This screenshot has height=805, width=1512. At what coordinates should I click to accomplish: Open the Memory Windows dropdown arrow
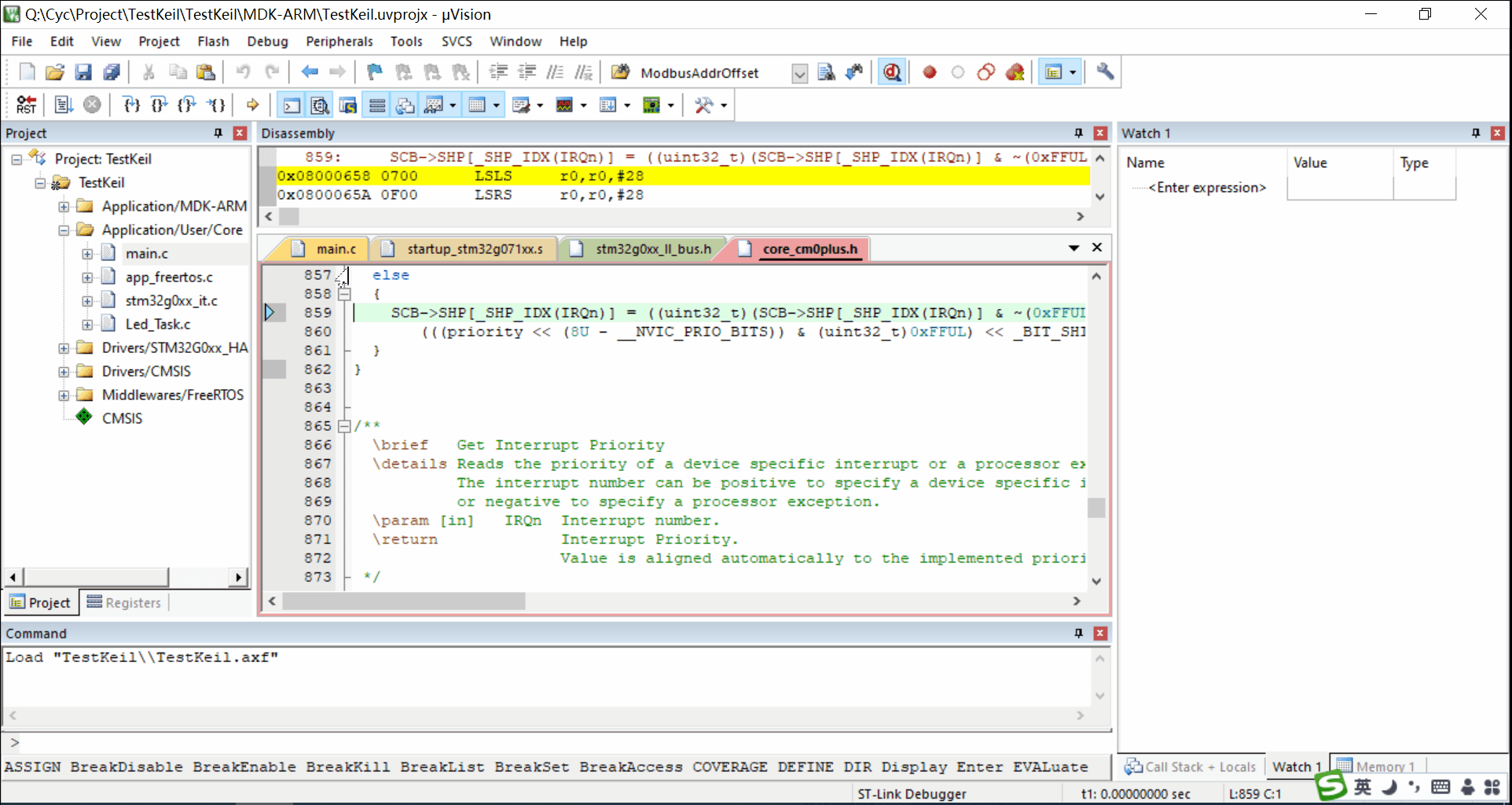click(x=497, y=105)
